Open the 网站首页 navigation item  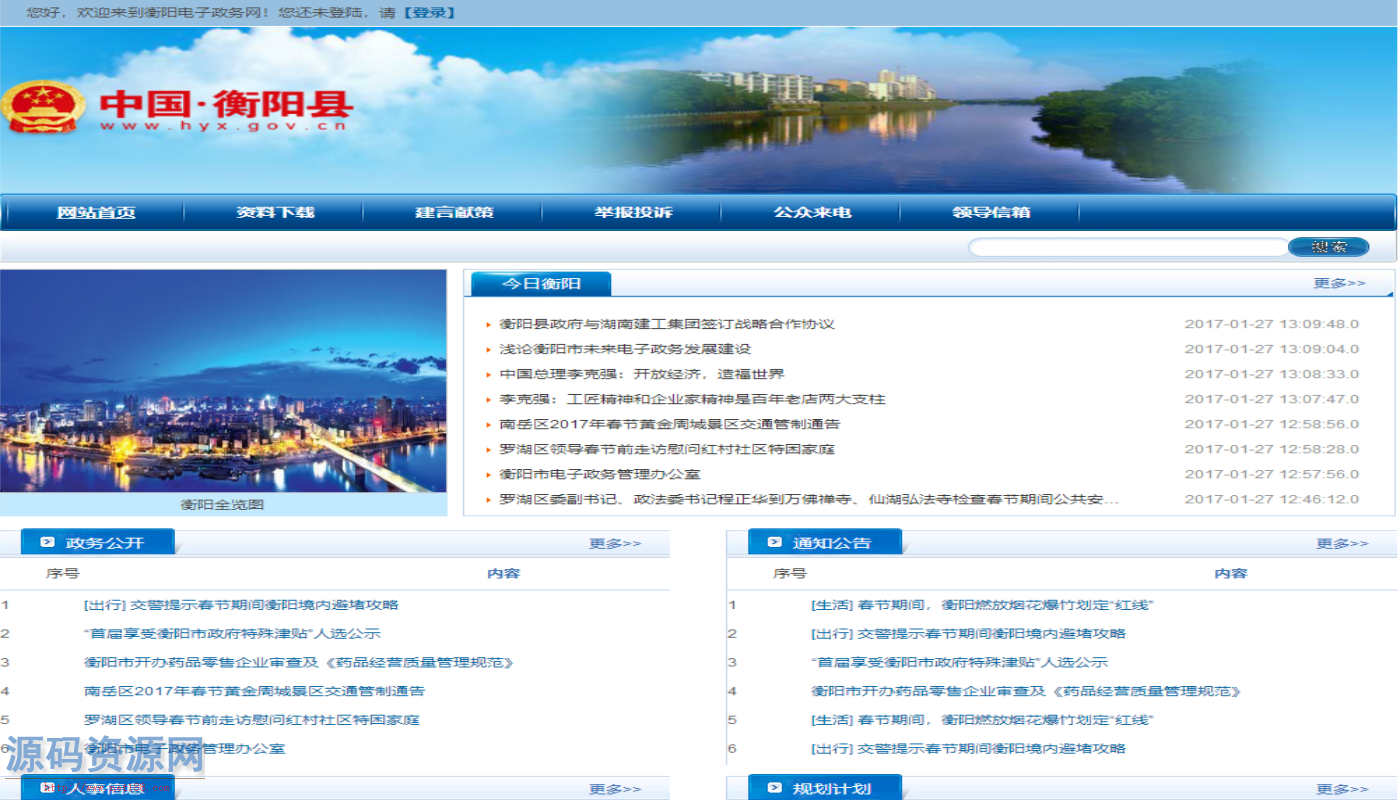(x=96, y=213)
